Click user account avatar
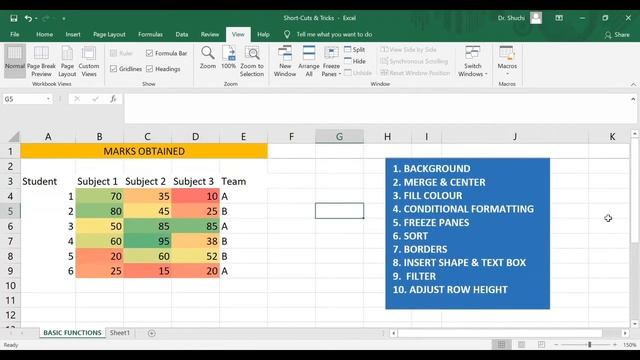The height and width of the screenshot is (360, 640). (536, 18)
